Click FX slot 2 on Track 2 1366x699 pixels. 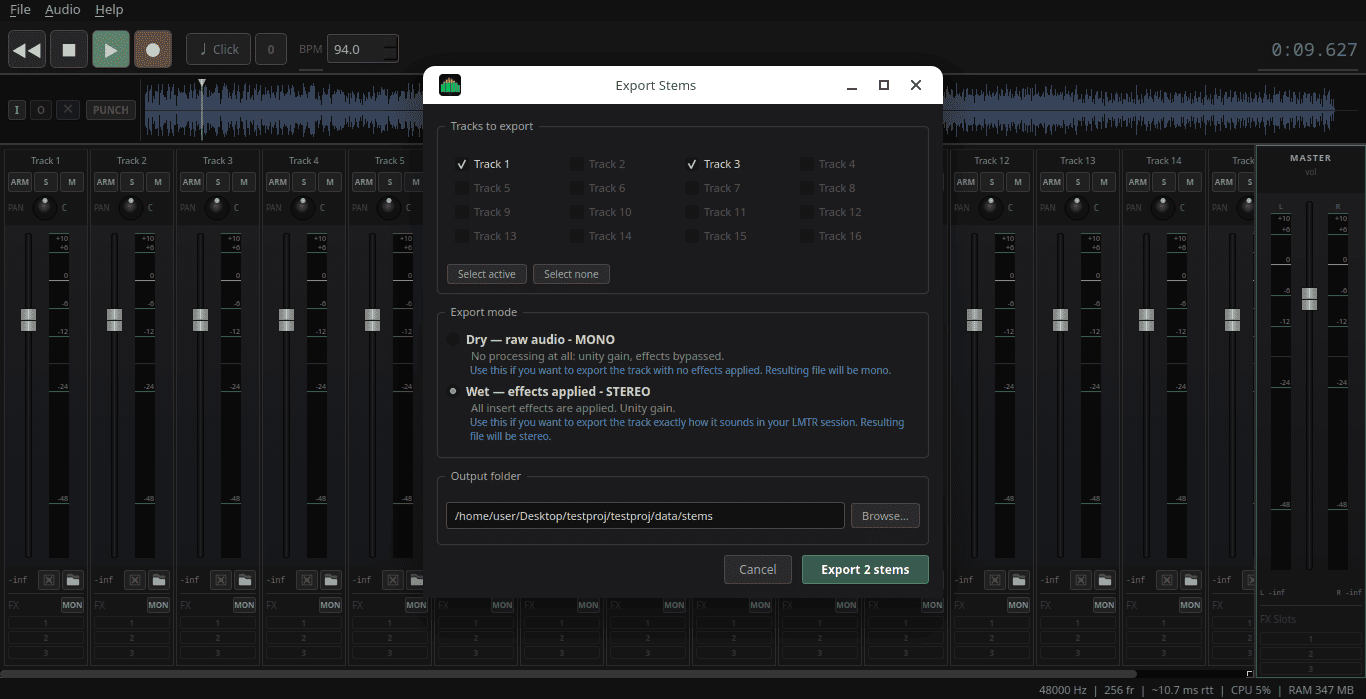point(132,638)
